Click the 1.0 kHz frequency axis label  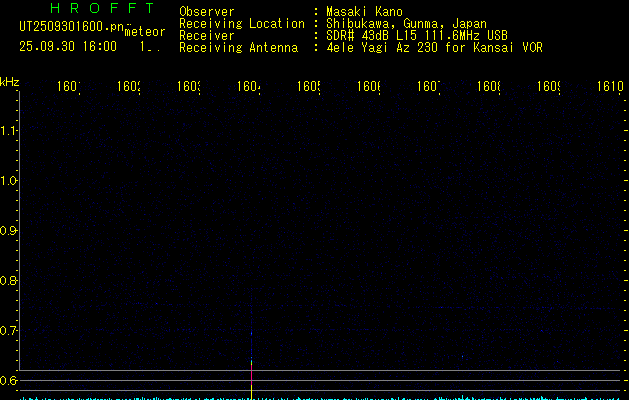click(9, 181)
